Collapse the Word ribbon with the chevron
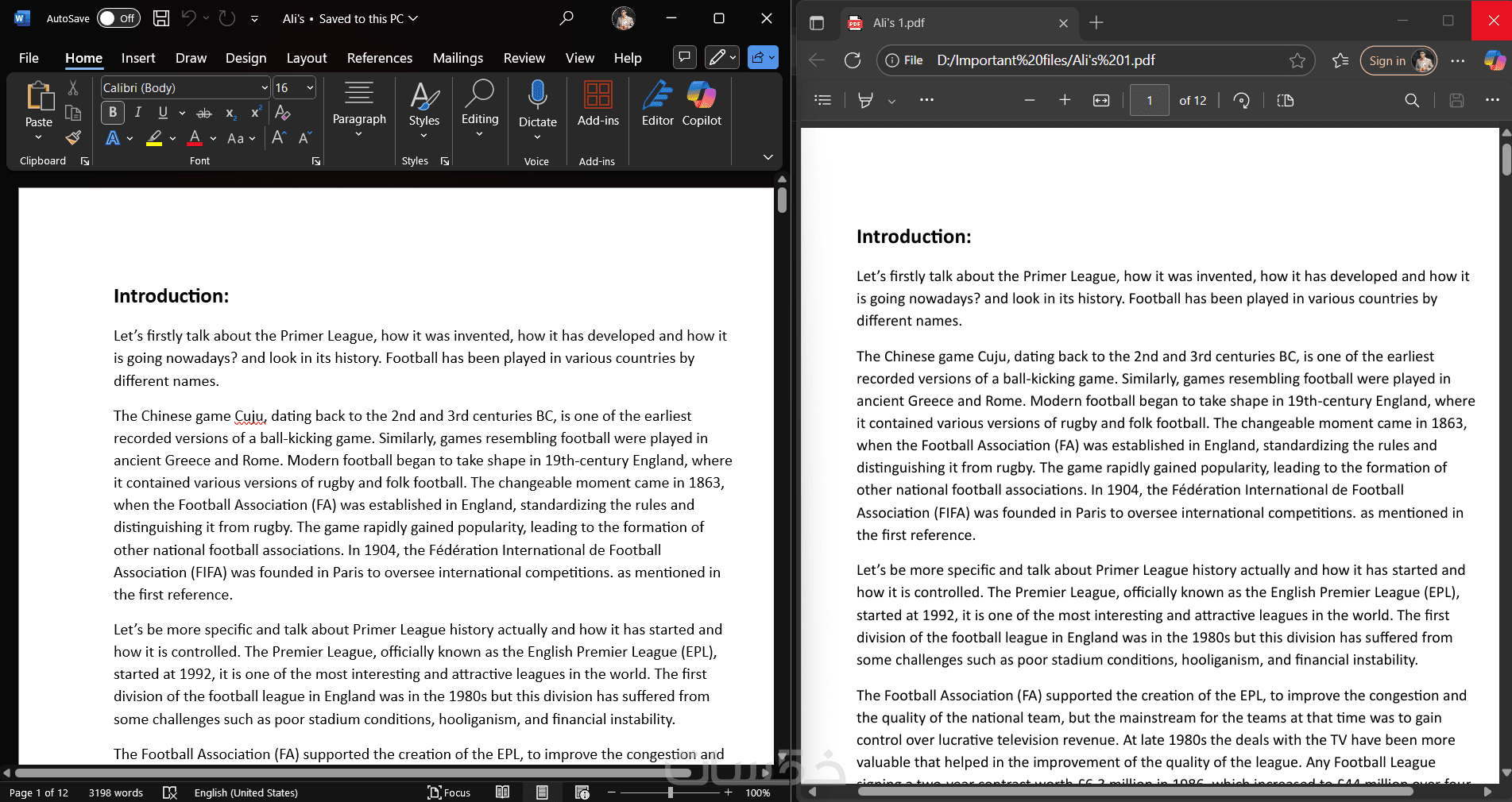 pos(768,157)
